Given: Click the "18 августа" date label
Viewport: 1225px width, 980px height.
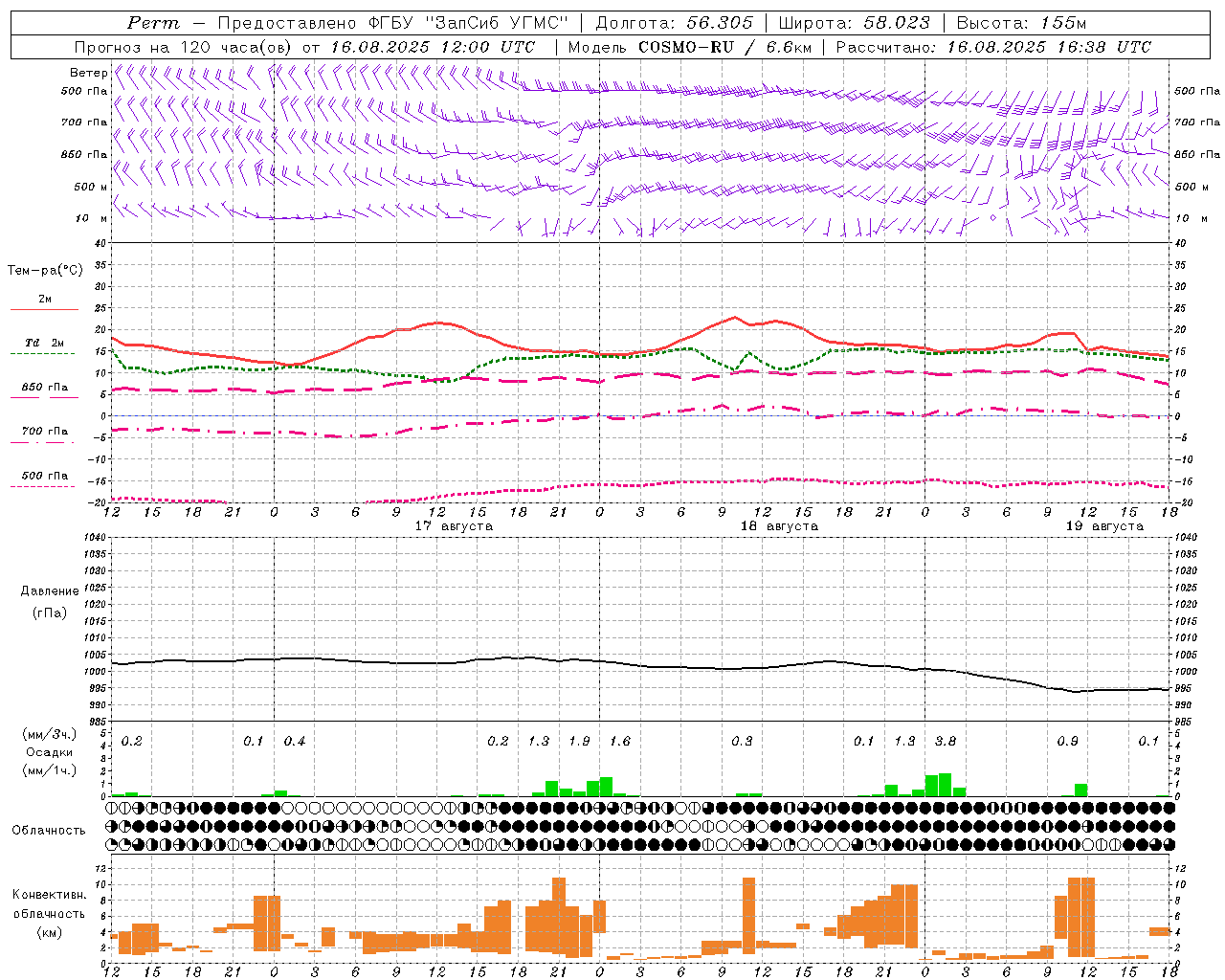Looking at the screenshot, I should (779, 526).
